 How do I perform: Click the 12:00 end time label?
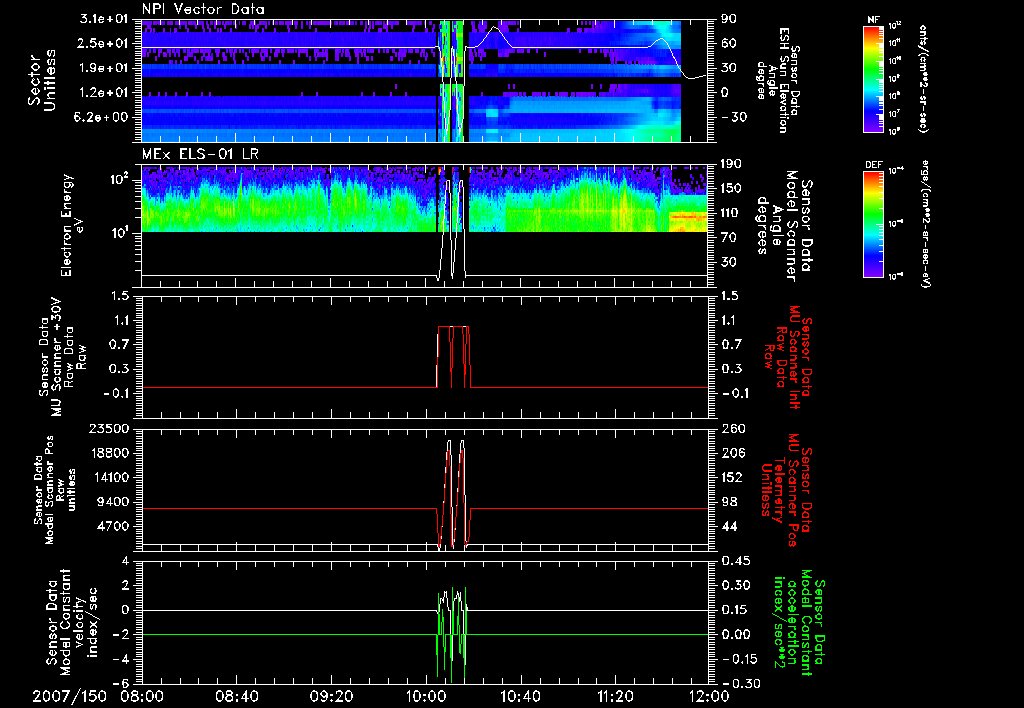click(x=708, y=695)
